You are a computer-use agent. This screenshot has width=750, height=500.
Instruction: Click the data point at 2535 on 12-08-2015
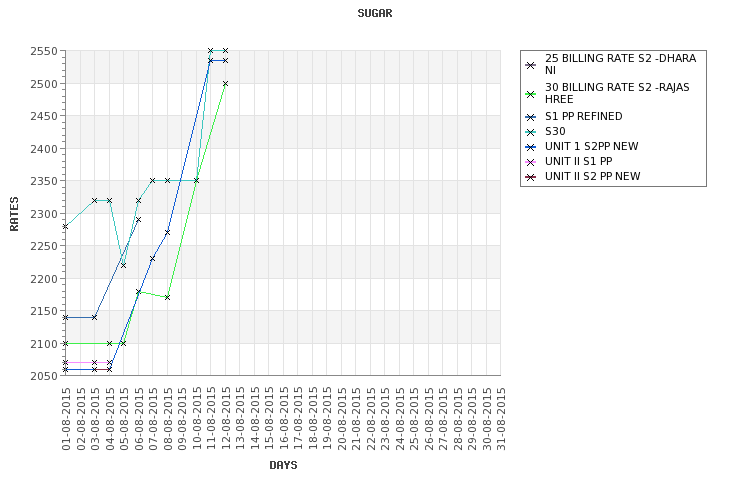(x=225, y=61)
